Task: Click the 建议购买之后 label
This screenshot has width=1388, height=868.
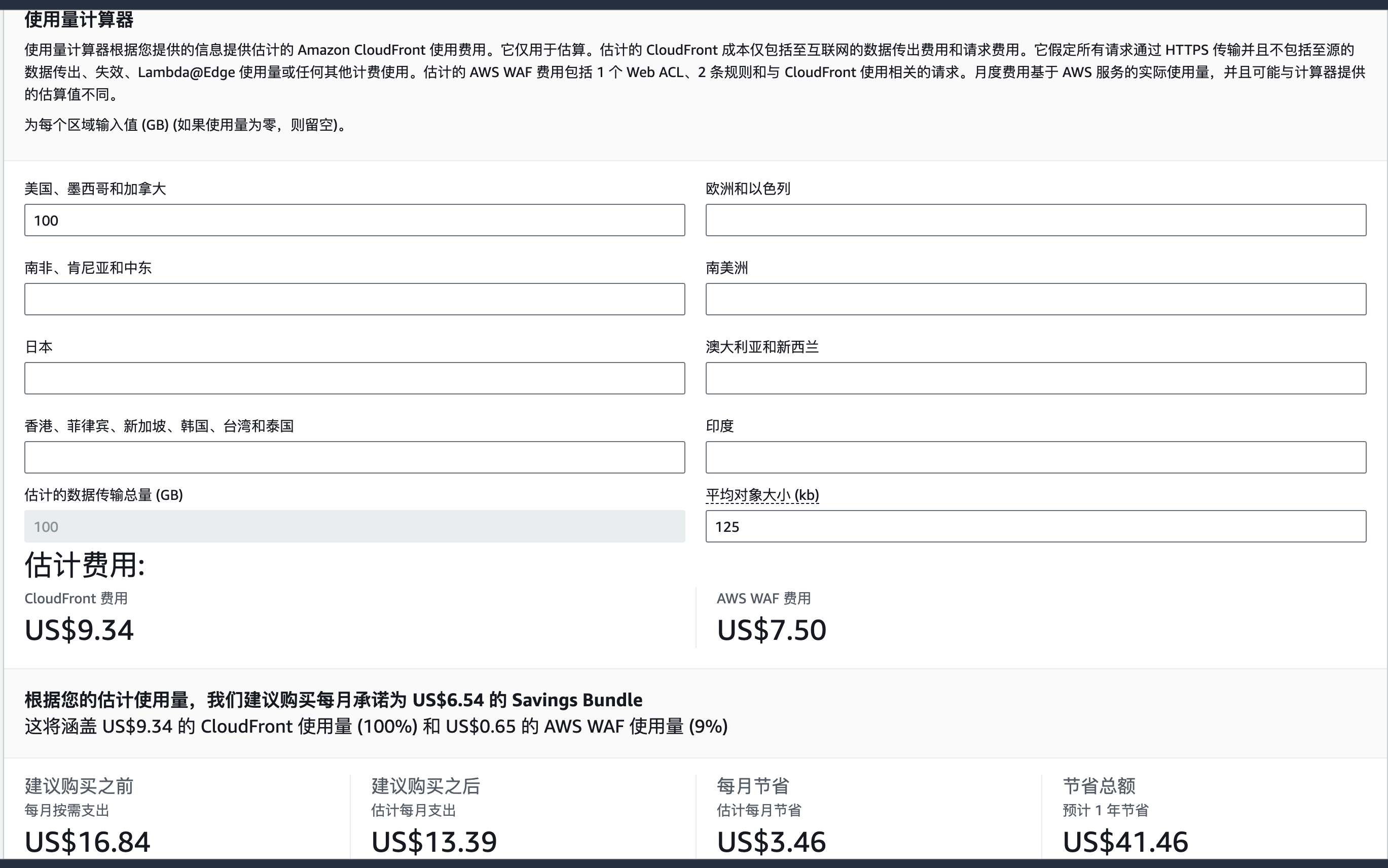Action: (x=425, y=786)
